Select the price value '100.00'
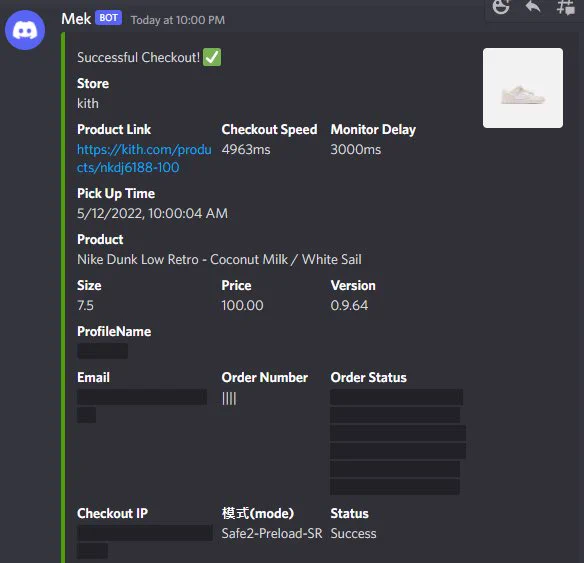 tap(242, 306)
